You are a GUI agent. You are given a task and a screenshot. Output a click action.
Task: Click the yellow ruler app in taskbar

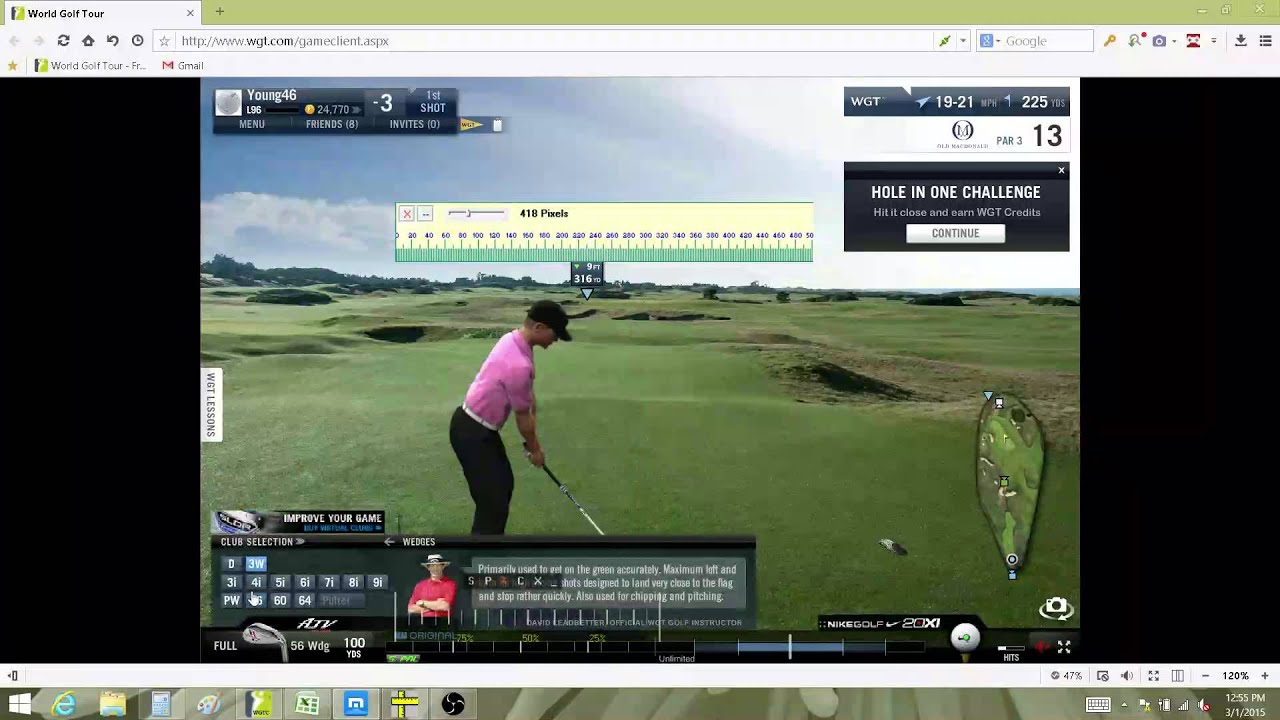pyautogui.click(x=404, y=704)
